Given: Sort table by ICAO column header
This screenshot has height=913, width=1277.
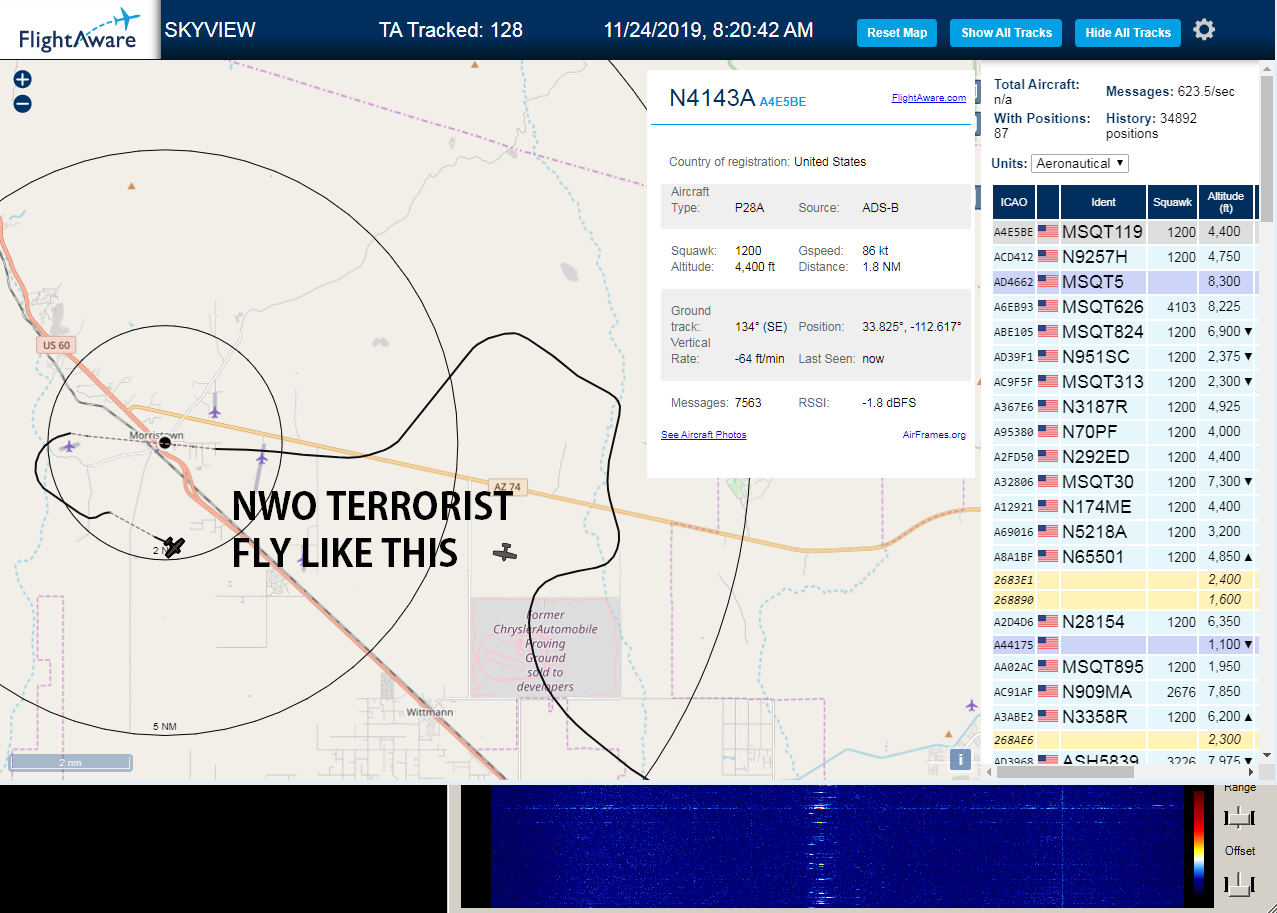Looking at the screenshot, I should pyautogui.click(x=1014, y=202).
